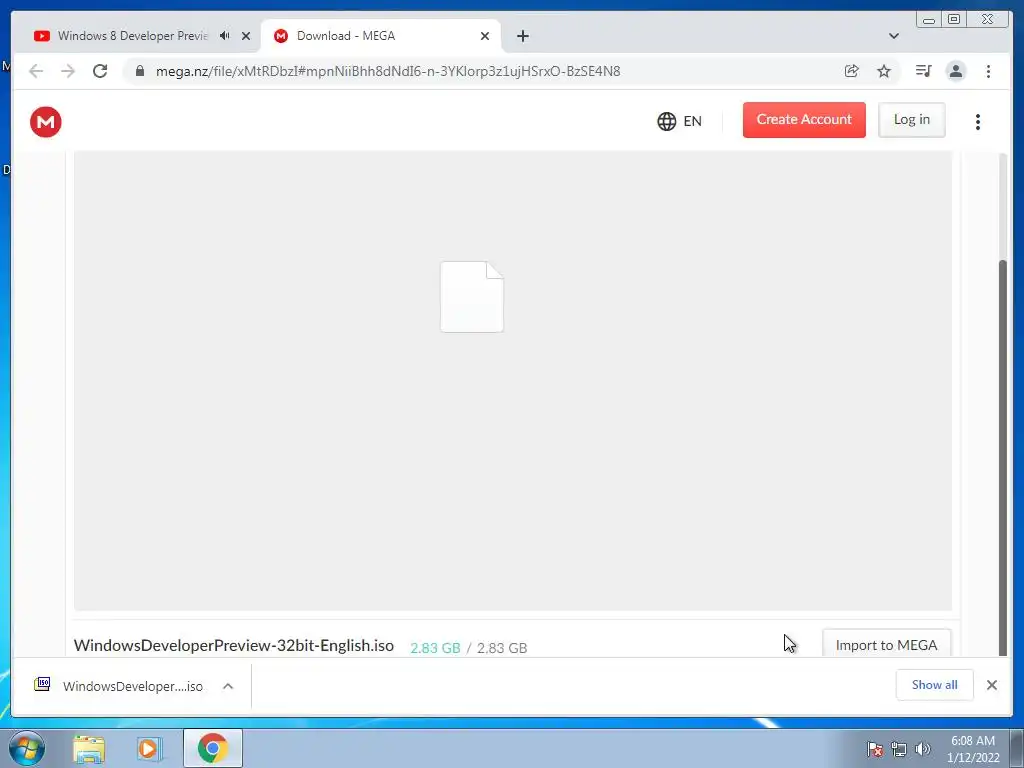Viewport: 1024px width, 768px height.
Task: Launch Windows Media Player from taskbar
Action: 149,749
